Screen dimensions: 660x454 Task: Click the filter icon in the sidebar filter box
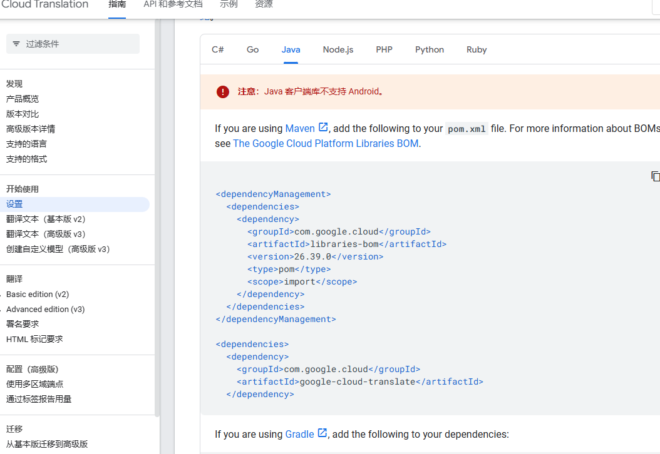16,44
